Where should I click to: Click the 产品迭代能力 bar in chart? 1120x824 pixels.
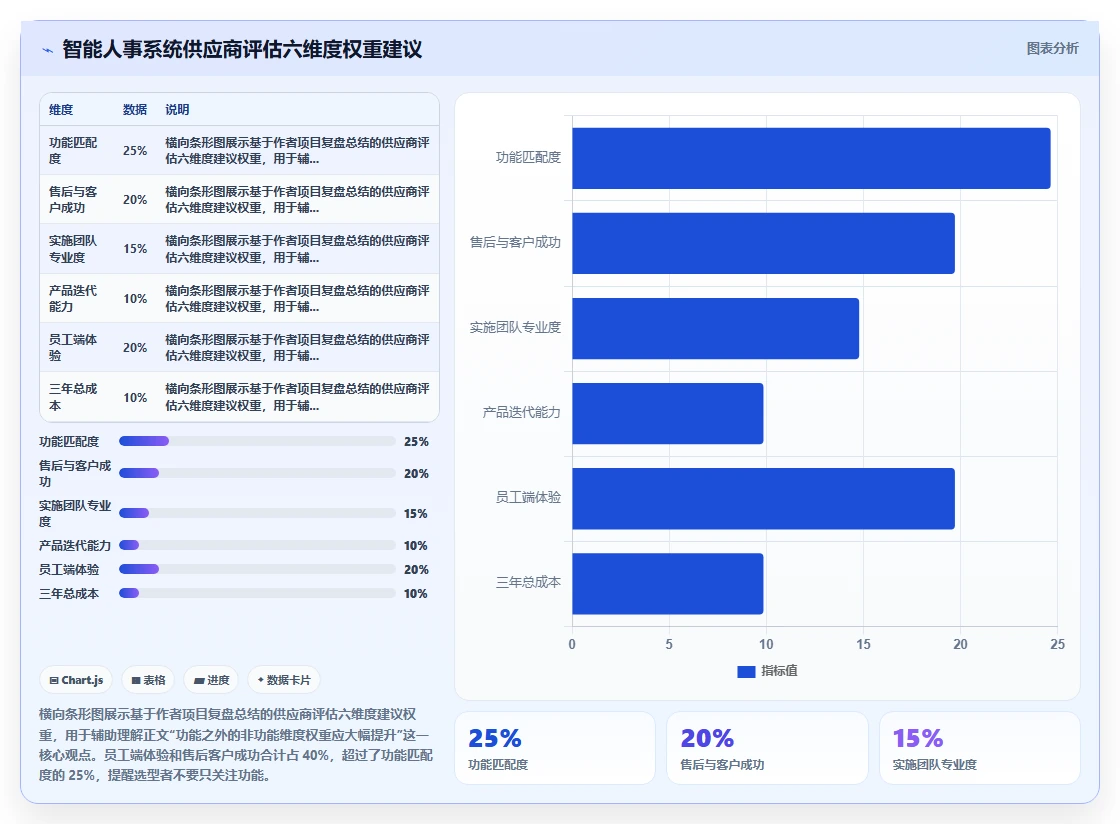coord(667,413)
